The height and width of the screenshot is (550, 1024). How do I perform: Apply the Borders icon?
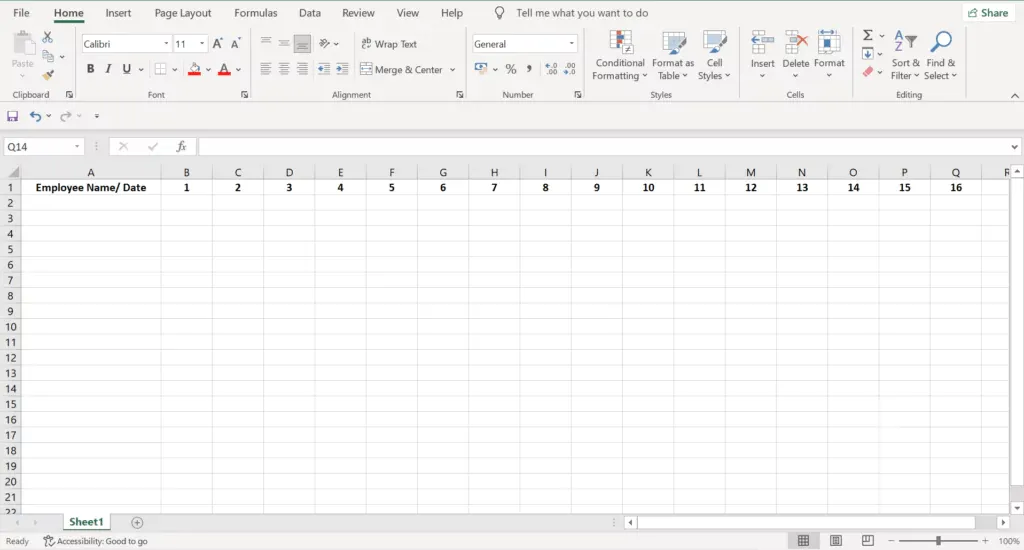(161, 69)
